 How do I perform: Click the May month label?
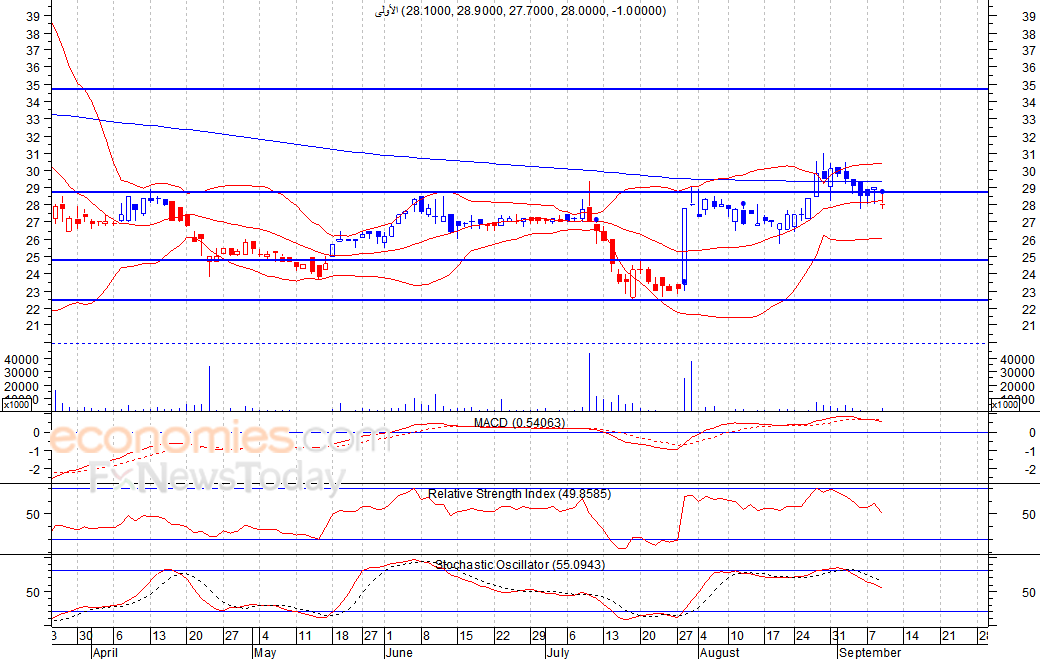coord(265,652)
